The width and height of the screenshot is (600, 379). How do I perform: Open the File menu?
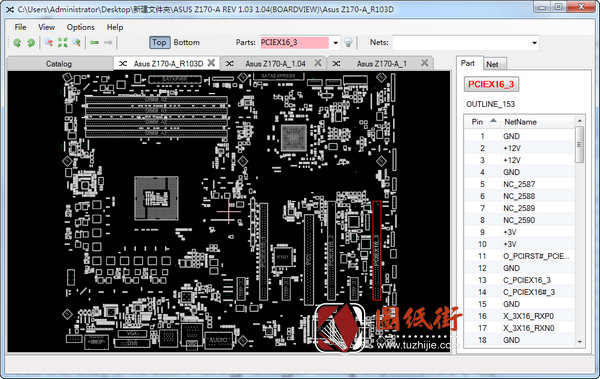pyautogui.click(x=20, y=27)
